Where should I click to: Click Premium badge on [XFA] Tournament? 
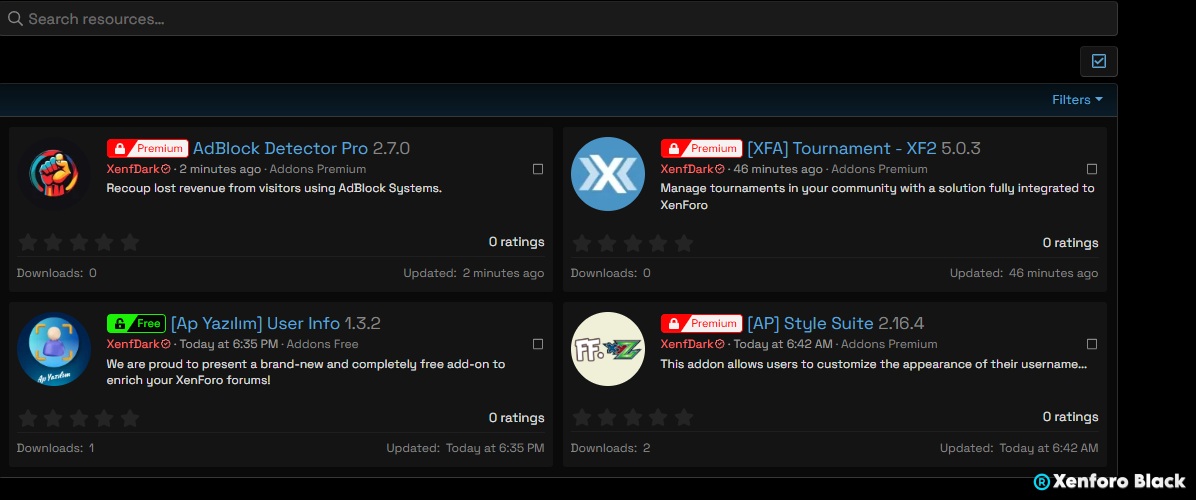click(701, 149)
